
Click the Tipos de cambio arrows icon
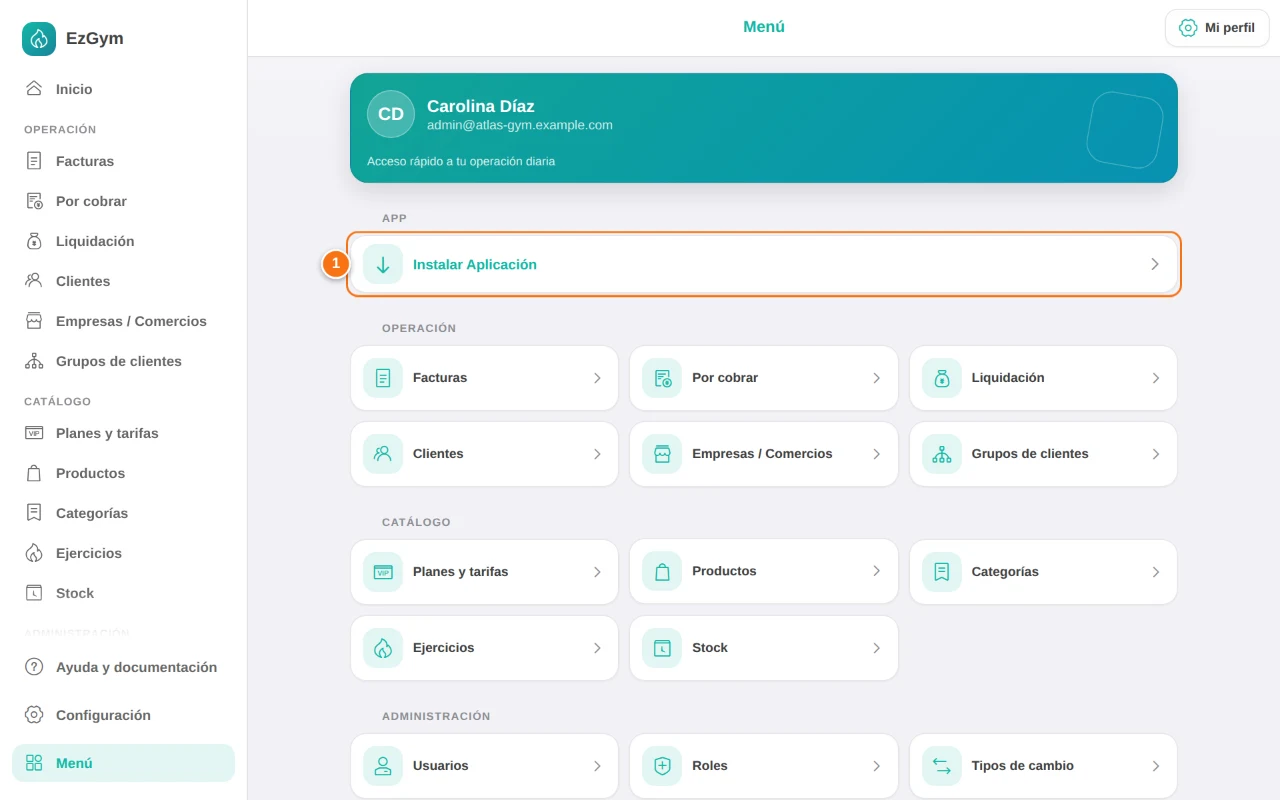point(942,766)
